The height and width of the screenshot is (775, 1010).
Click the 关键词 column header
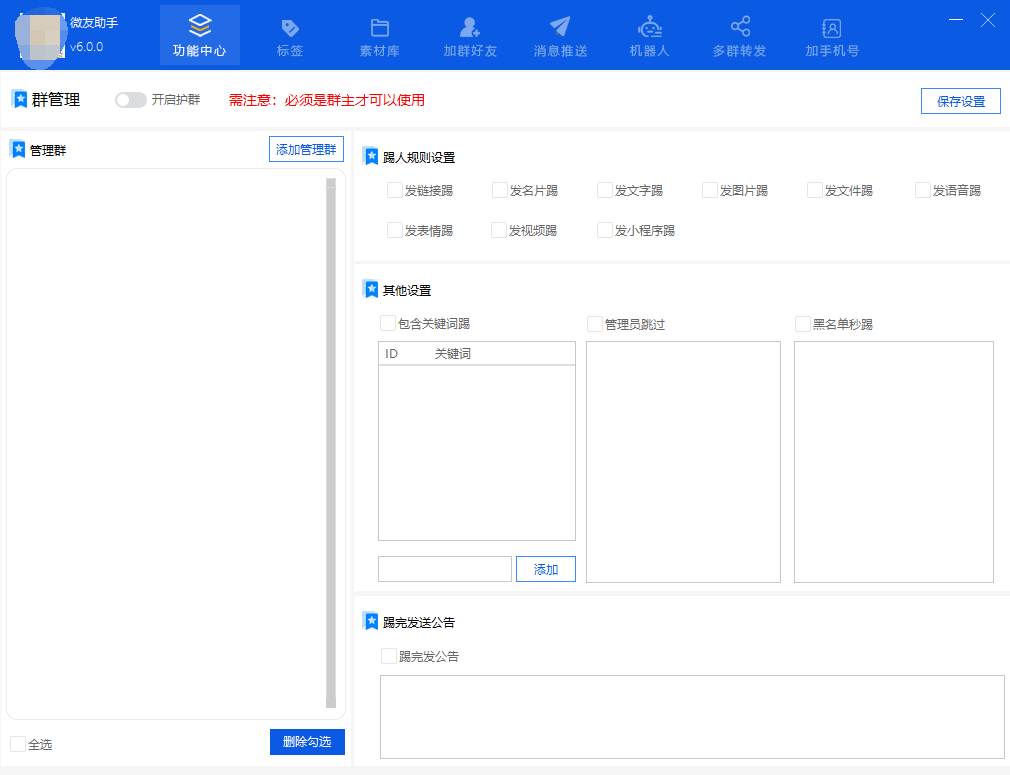pyautogui.click(x=453, y=354)
